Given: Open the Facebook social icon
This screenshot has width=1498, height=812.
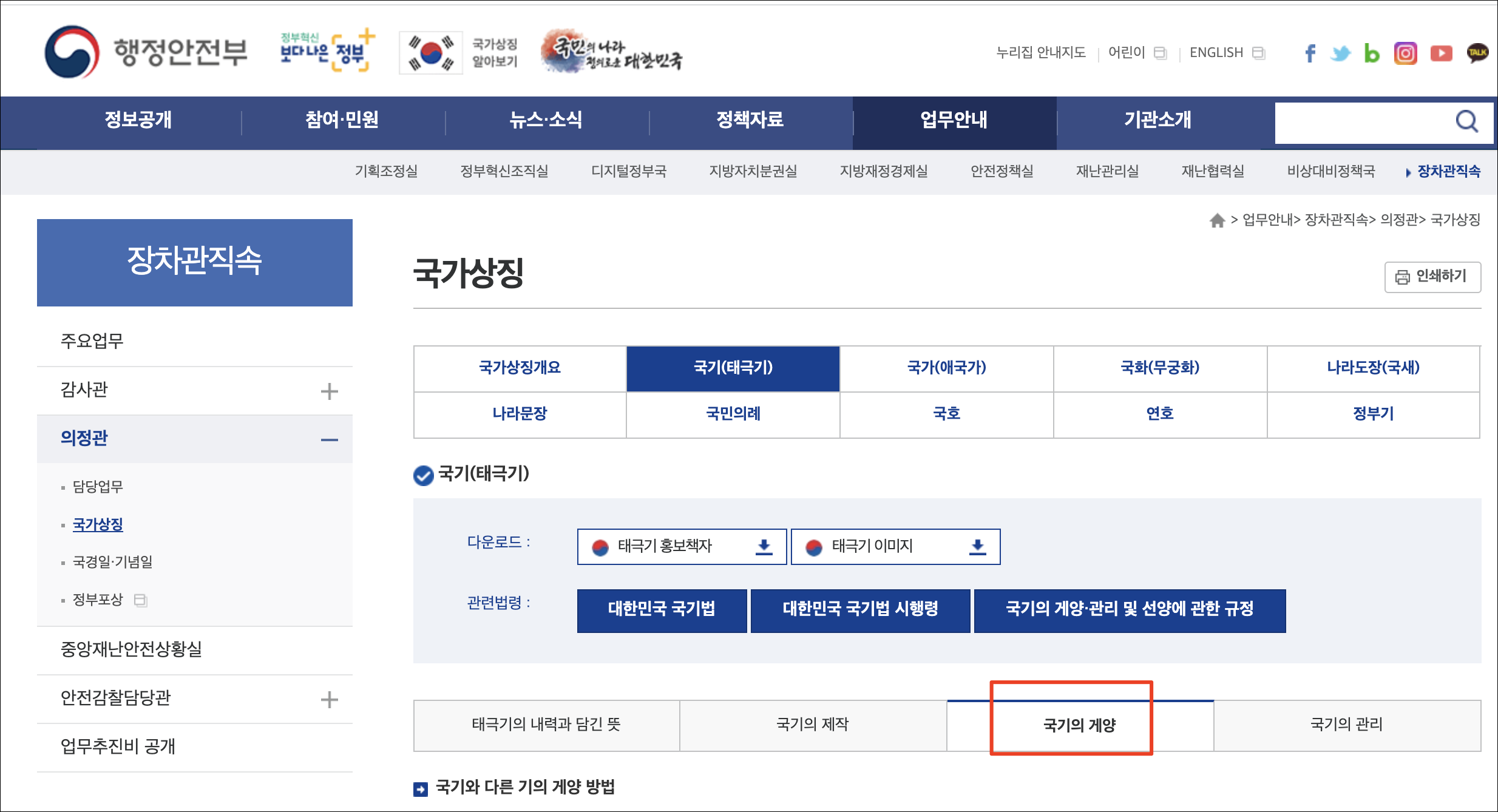Looking at the screenshot, I should tap(1310, 53).
